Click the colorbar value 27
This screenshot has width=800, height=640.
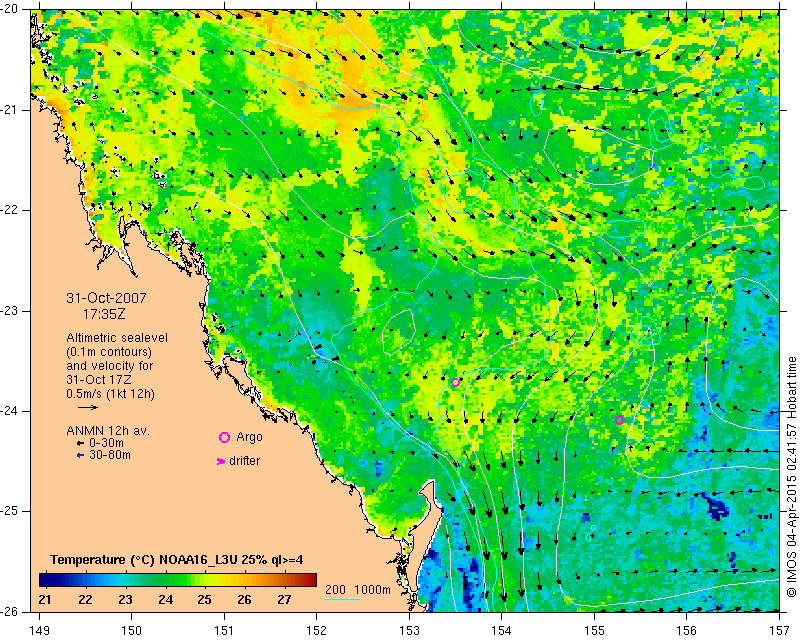[284, 599]
